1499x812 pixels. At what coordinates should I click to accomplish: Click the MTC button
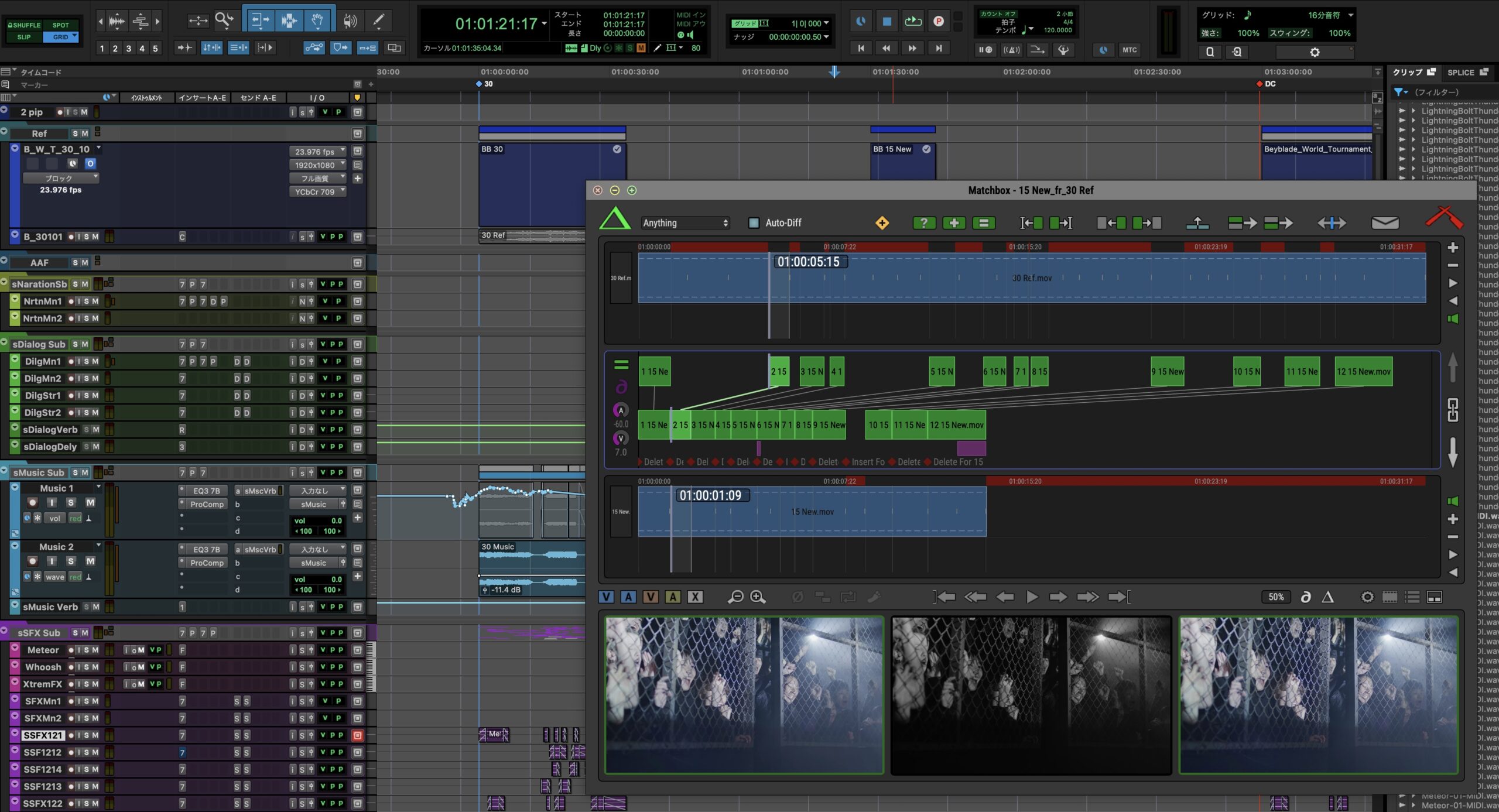[x=1130, y=50]
